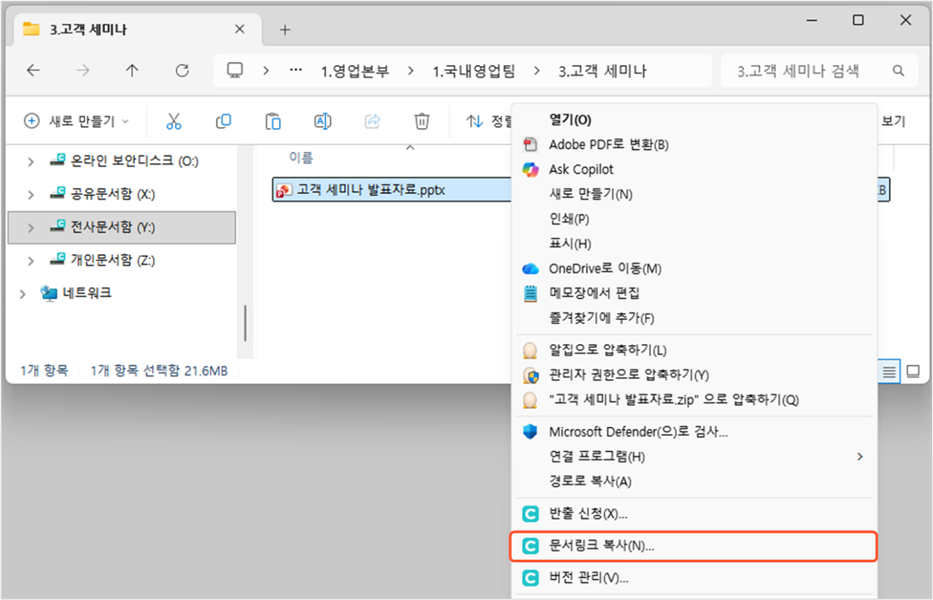The image size is (933, 600).
Task: Choose 반출 신청(X)... from context menu
Action: (x=588, y=514)
